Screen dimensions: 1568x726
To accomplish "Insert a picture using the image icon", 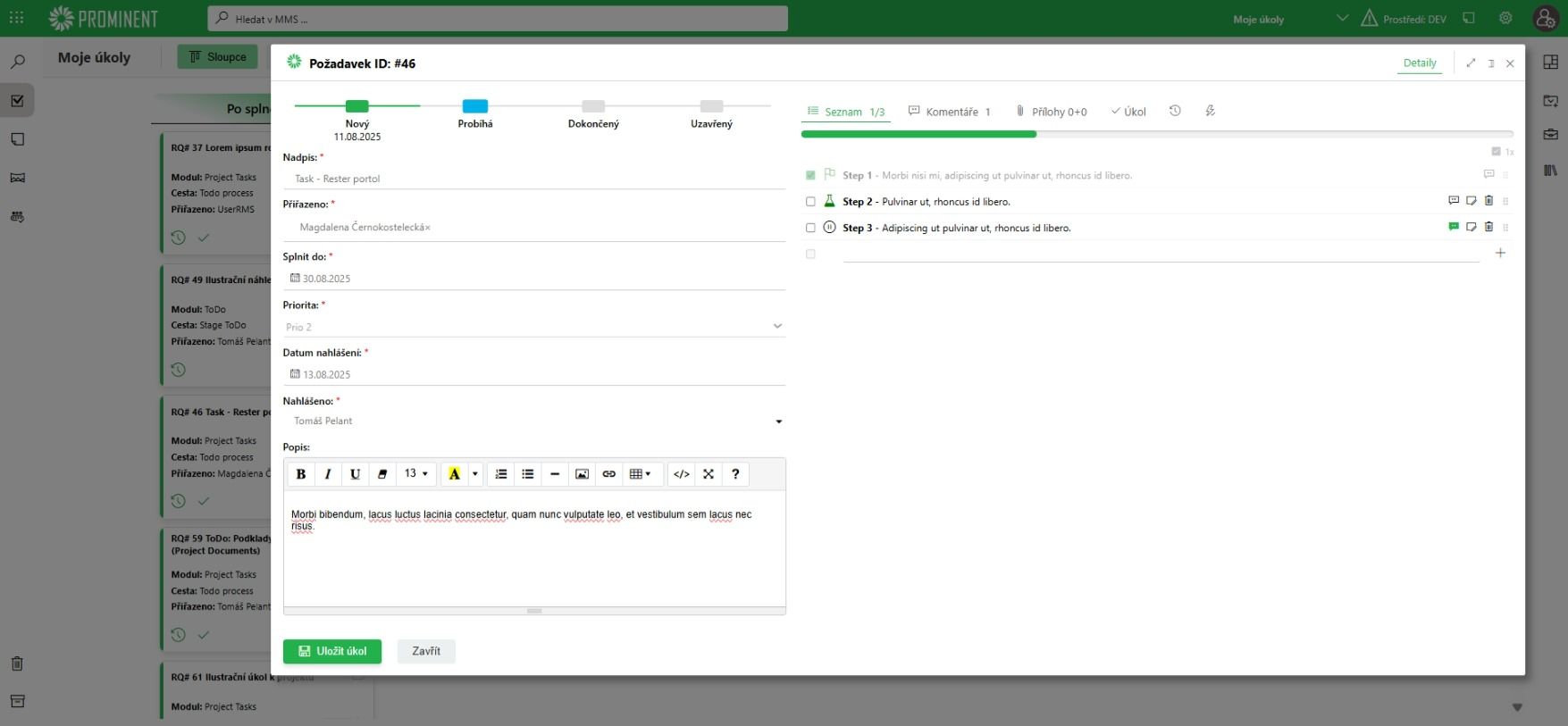I will coord(582,474).
